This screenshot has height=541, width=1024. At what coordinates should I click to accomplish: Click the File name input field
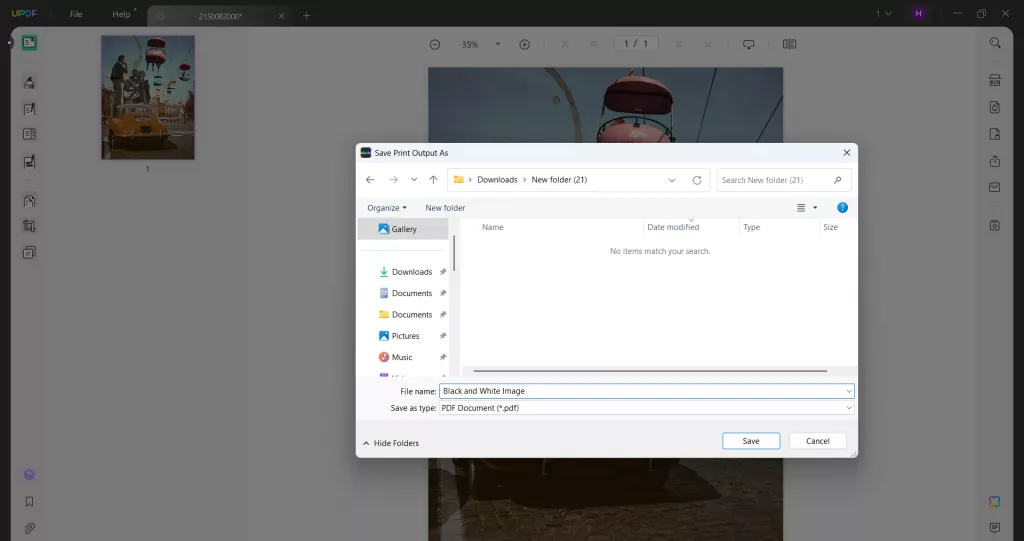(647, 391)
